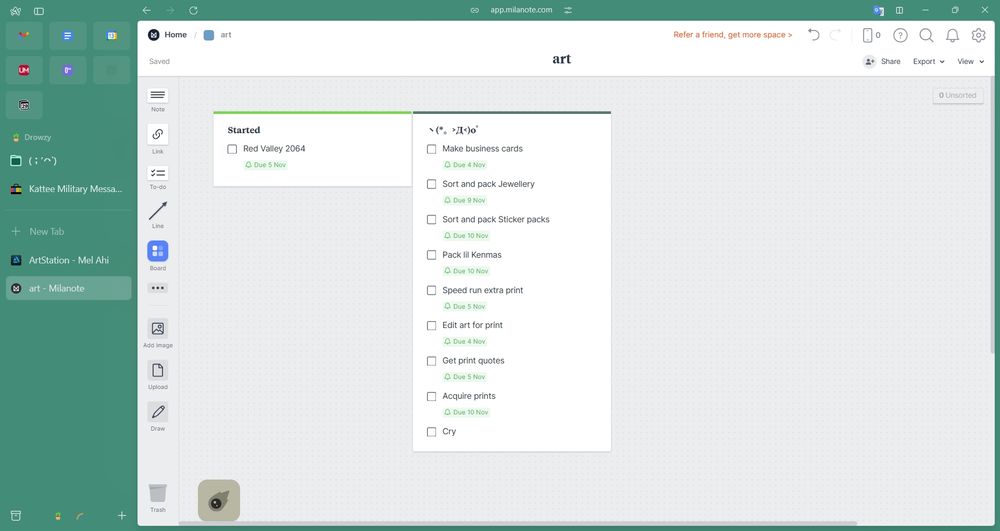1000x531 pixels.
Task: Check off Make business cards
Action: pos(432,149)
